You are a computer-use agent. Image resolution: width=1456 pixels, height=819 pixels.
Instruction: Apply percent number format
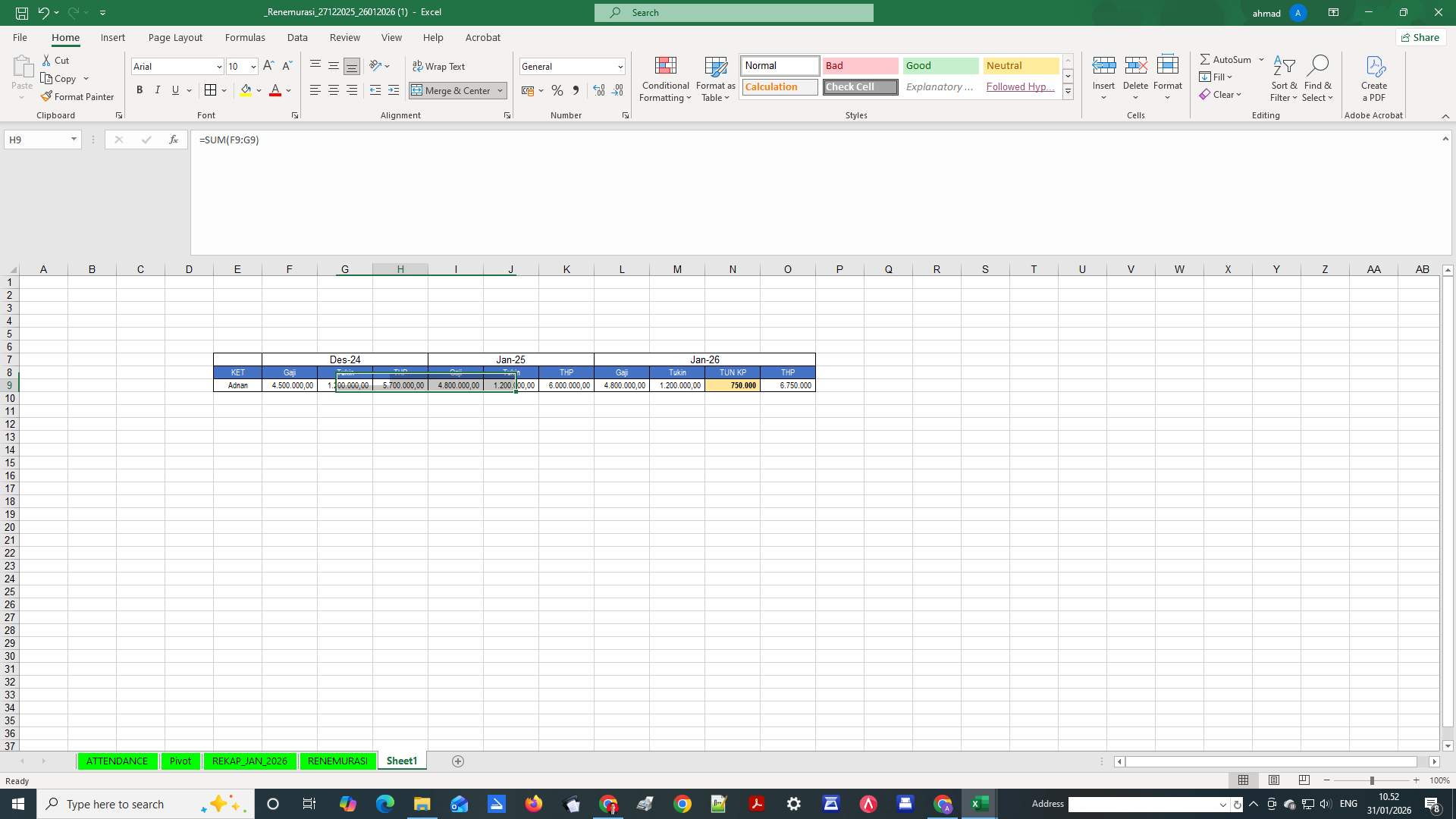tap(557, 90)
